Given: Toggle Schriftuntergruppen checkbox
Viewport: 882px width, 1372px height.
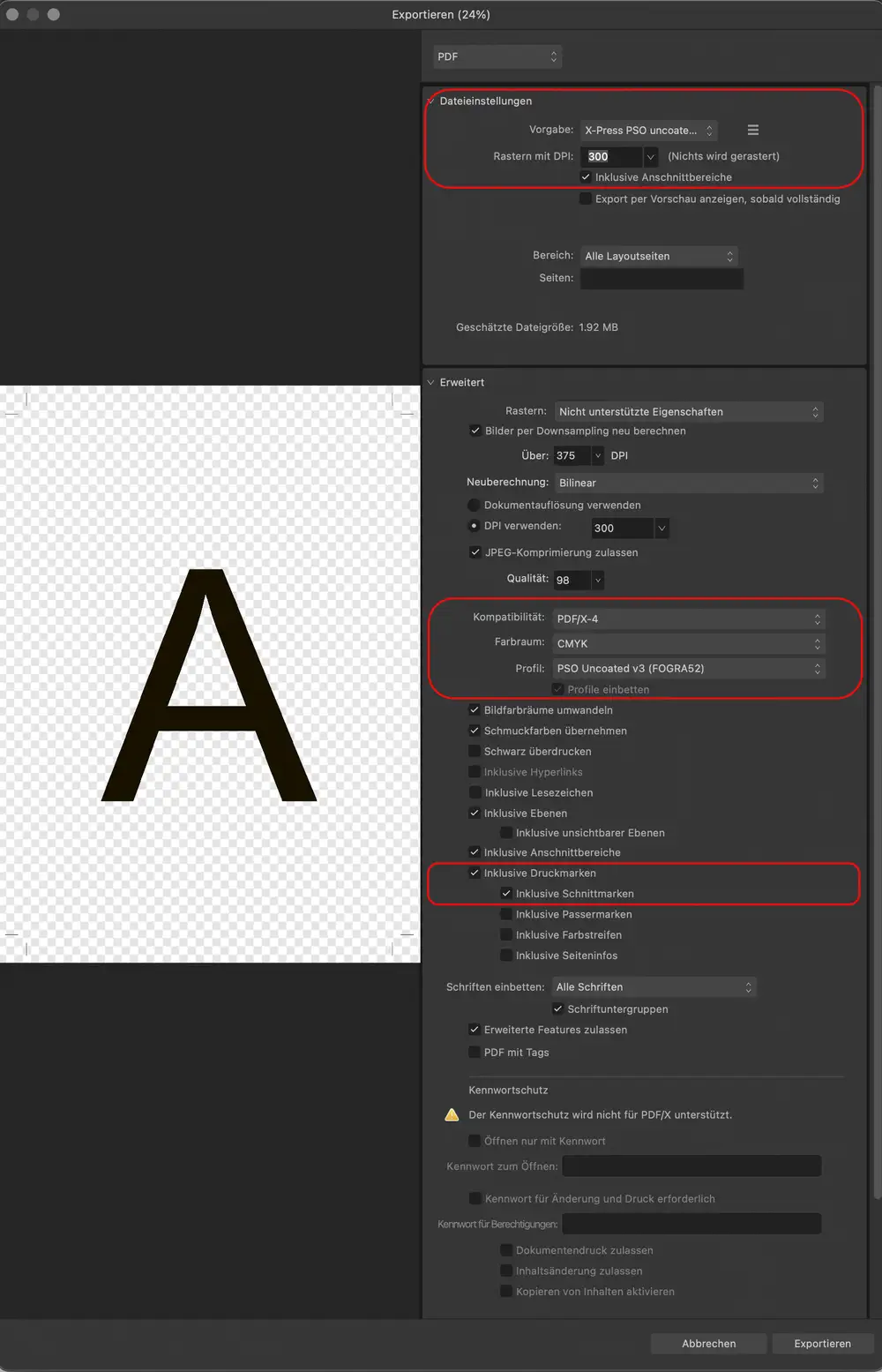Looking at the screenshot, I should pyautogui.click(x=558, y=1009).
